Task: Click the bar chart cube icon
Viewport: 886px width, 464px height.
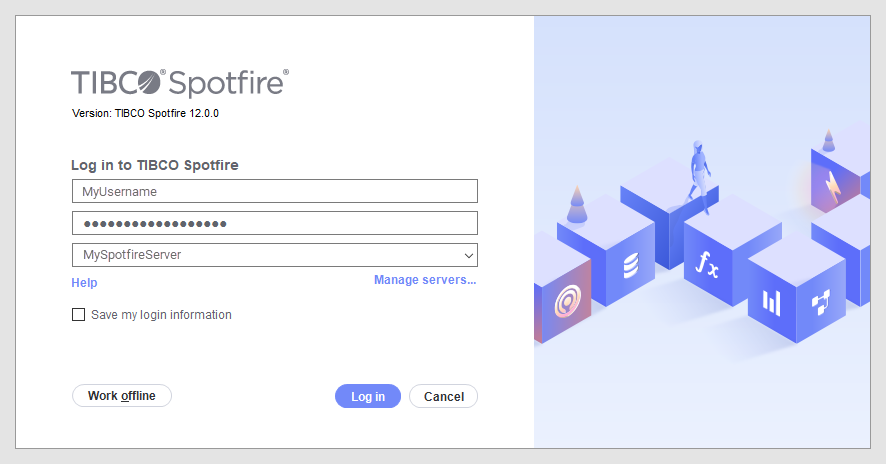Action: pos(771,302)
